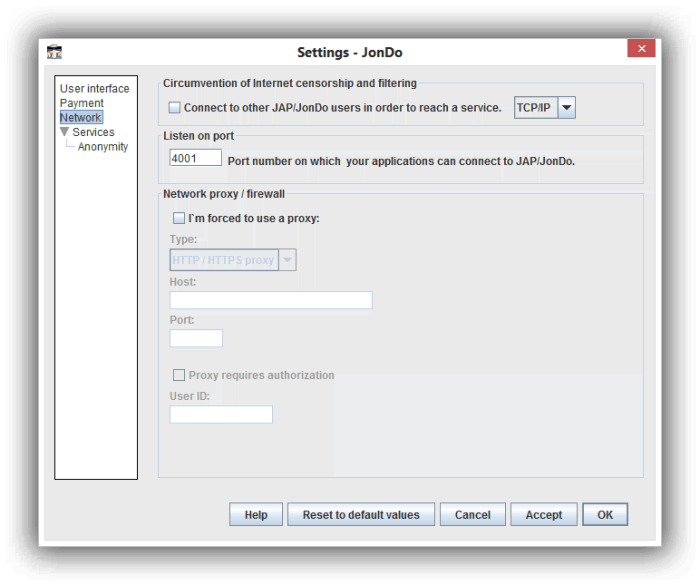This screenshot has height=585, width=700.
Task: Click 'Circumvention of Internet censorship and filtering' heading
Action: [290, 84]
